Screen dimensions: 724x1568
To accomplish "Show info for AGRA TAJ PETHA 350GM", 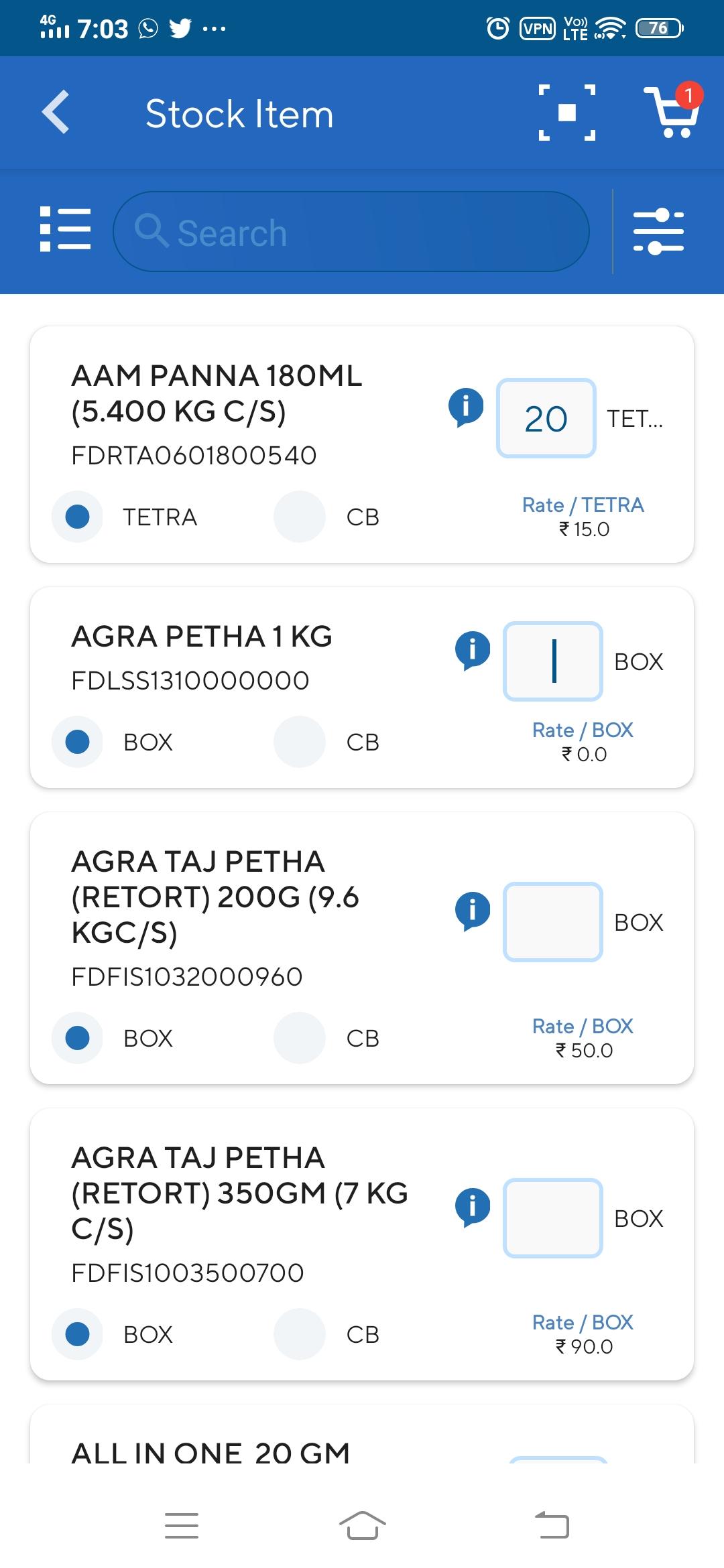I will [x=473, y=1207].
